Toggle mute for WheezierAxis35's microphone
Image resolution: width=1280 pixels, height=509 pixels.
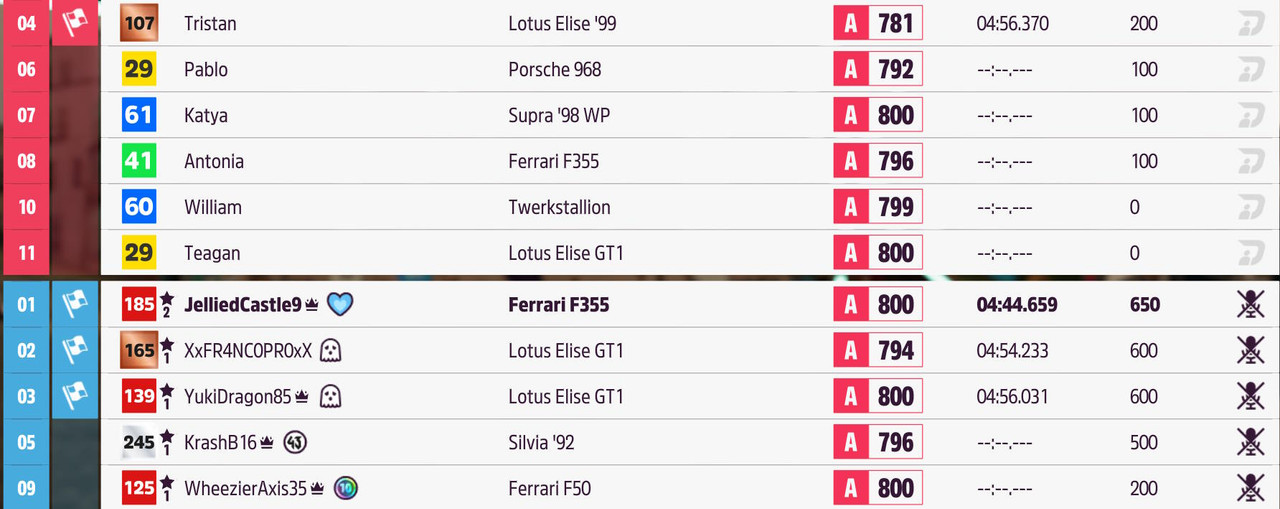click(x=1250, y=488)
